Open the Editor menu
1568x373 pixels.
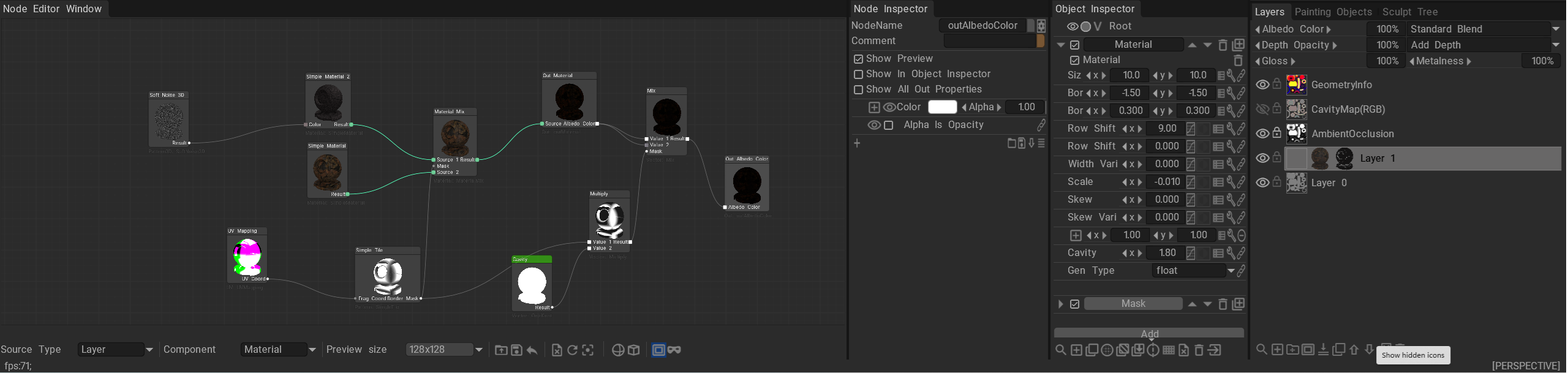pos(47,9)
